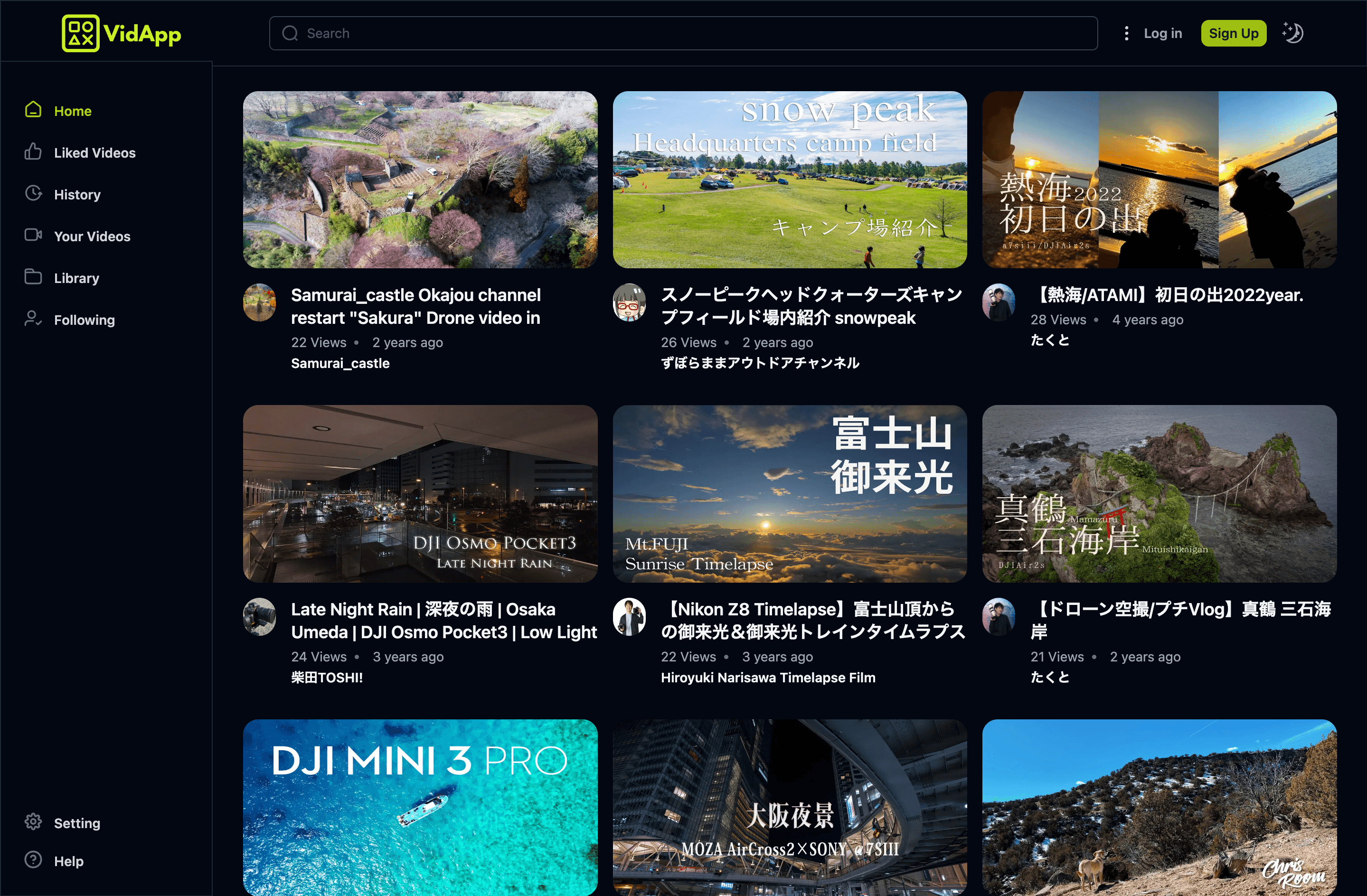Open Following page
Image resolution: width=1367 pixels, height=896 pixels.
pos(85,320)
